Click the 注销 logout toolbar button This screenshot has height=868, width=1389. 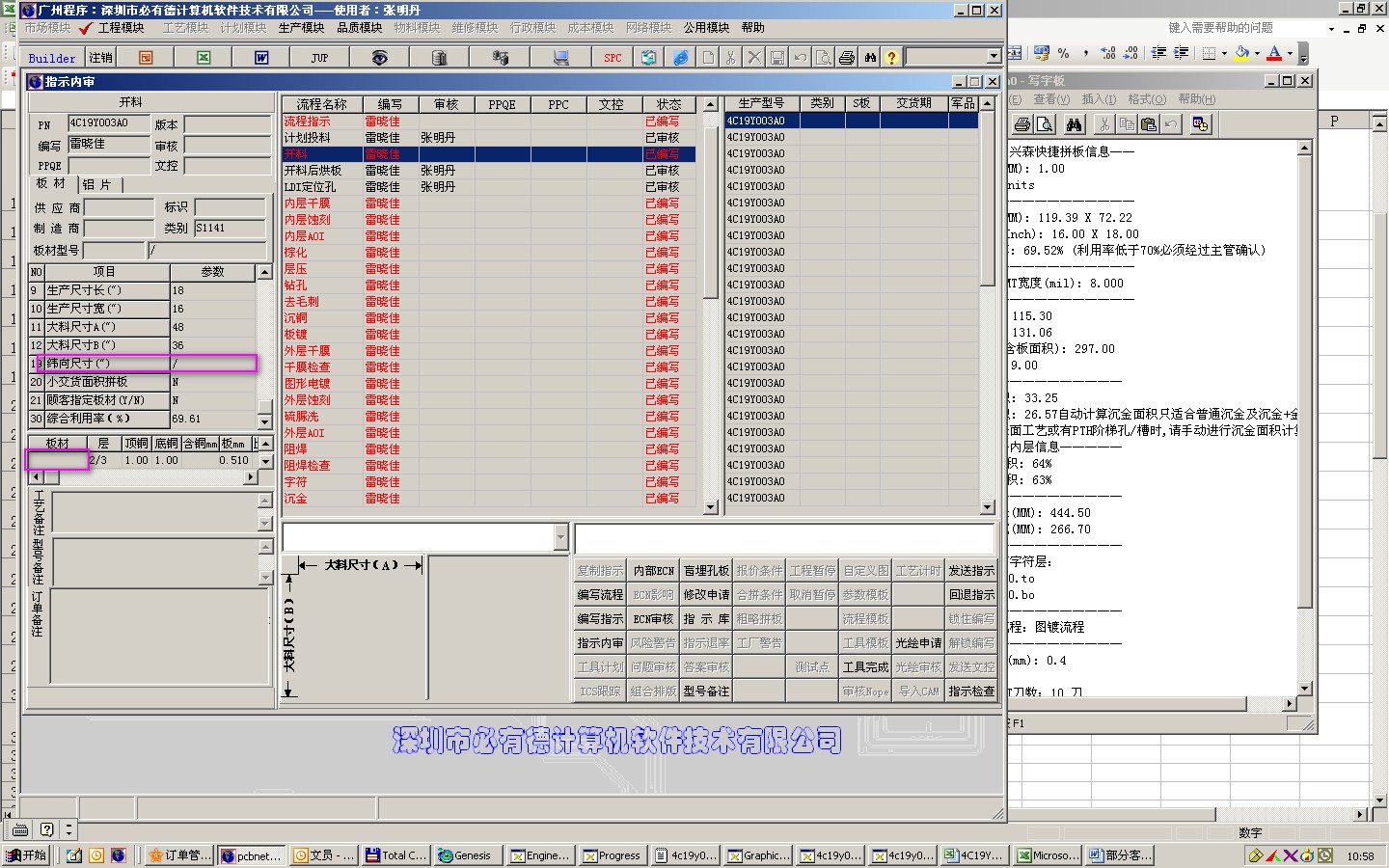coord(101,58)
